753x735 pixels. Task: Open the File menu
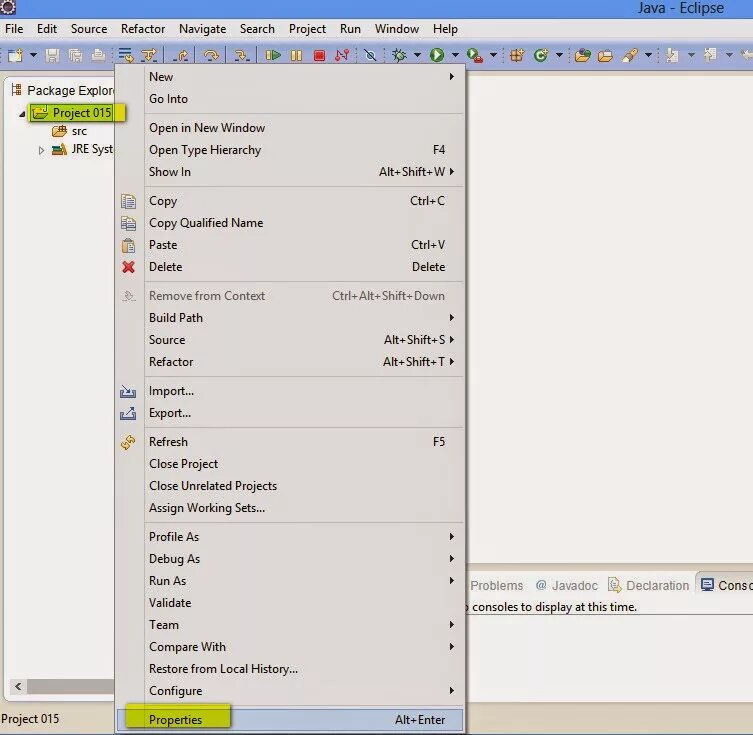[x=14, y=29]
